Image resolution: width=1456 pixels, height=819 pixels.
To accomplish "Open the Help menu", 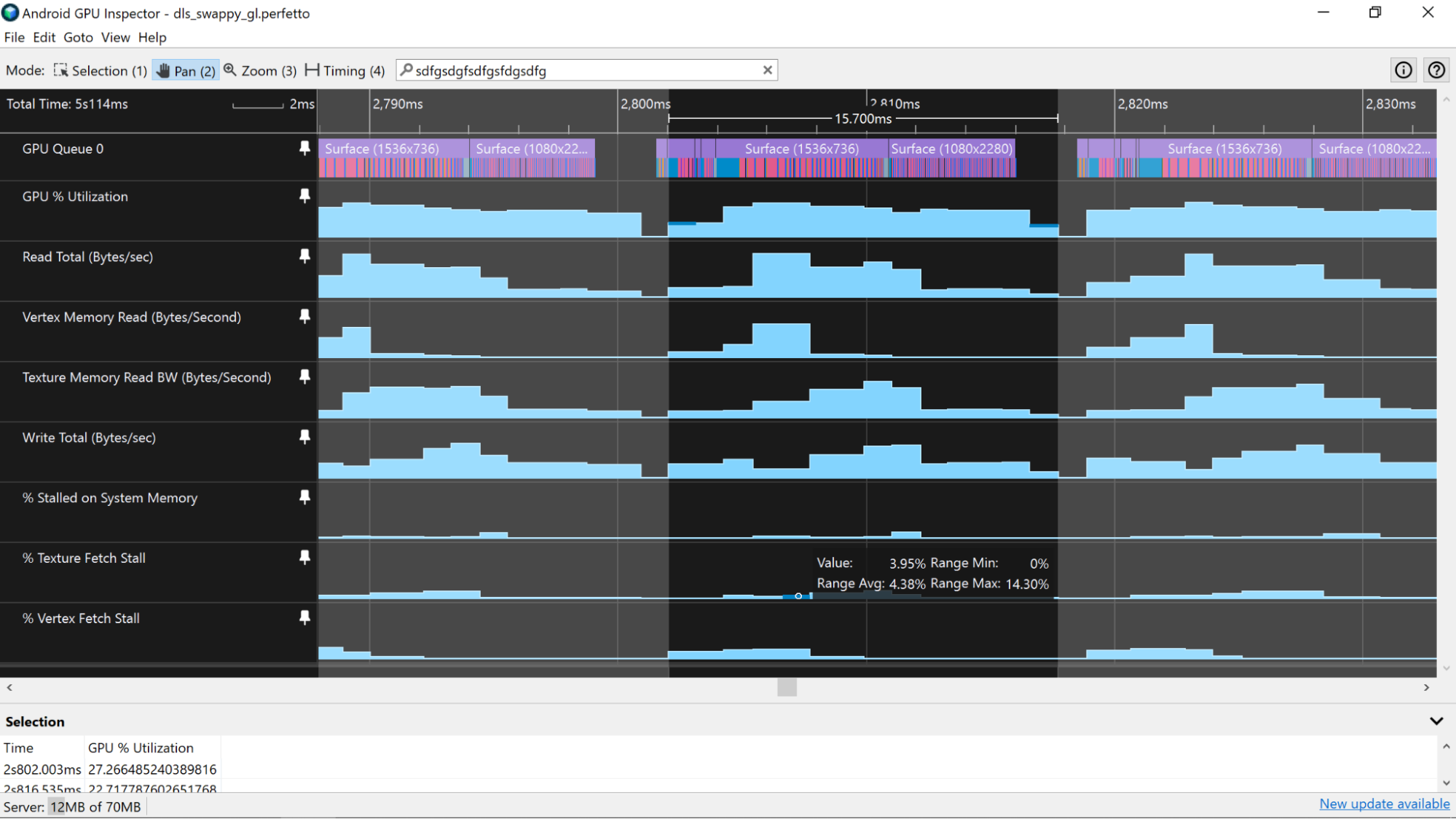I will tap(154, 37).
